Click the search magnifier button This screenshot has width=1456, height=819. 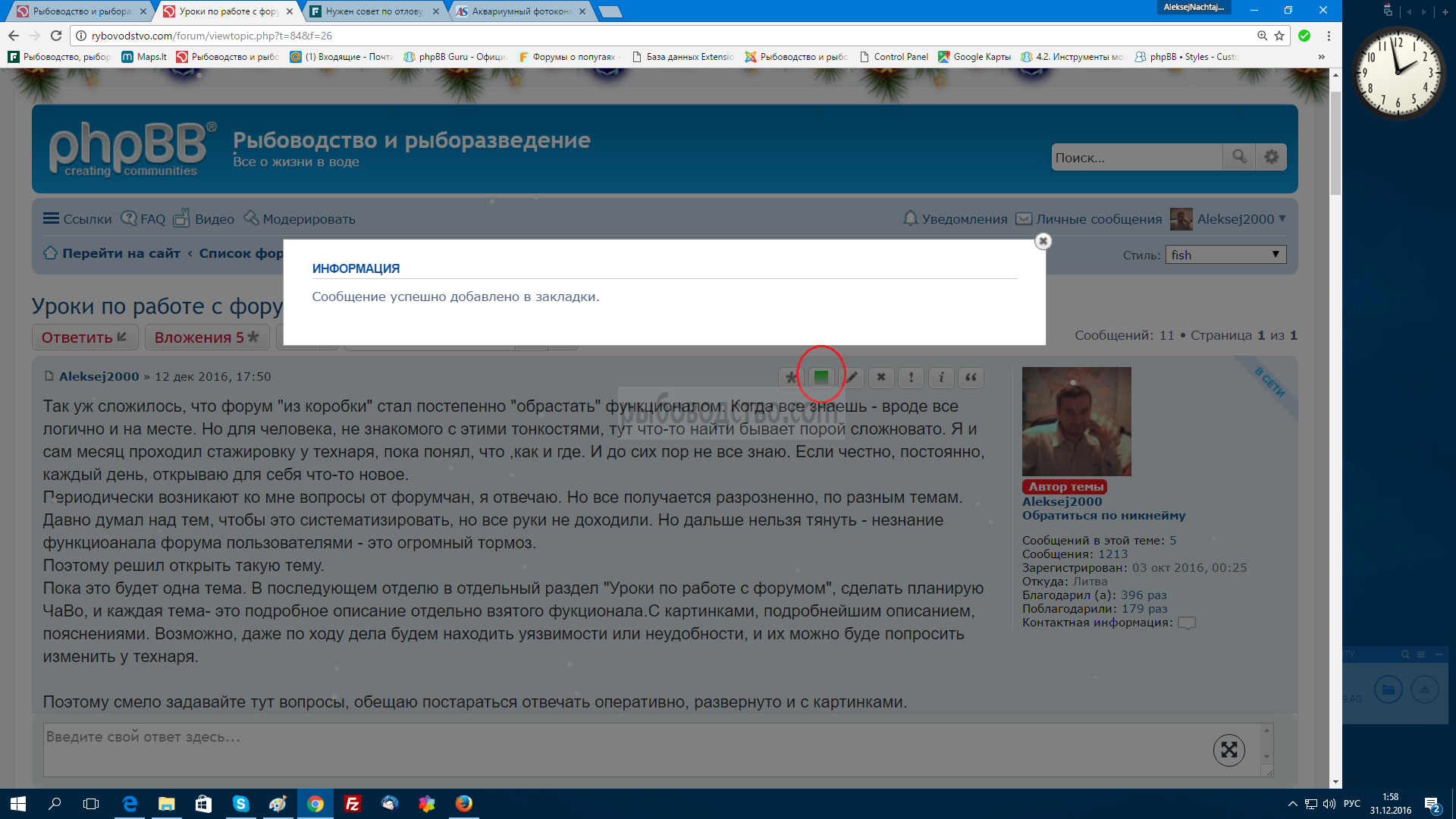click(x=1239, y=157)
